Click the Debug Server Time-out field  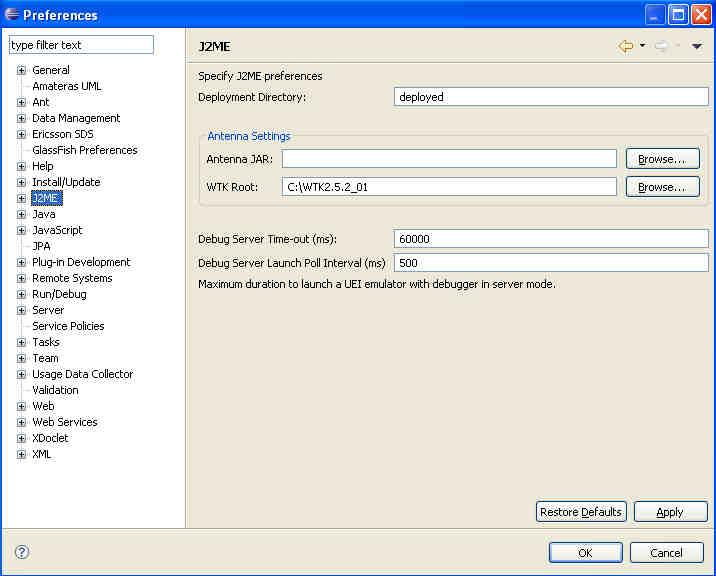coord(551,239)
